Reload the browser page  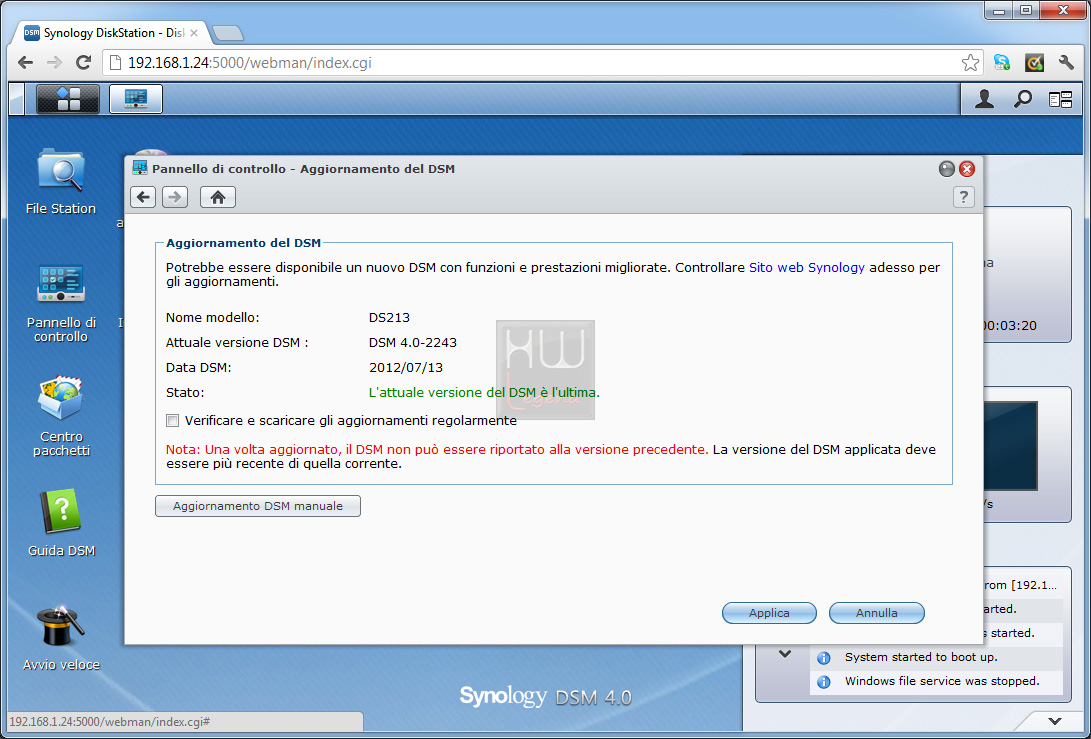pos(83,63)
